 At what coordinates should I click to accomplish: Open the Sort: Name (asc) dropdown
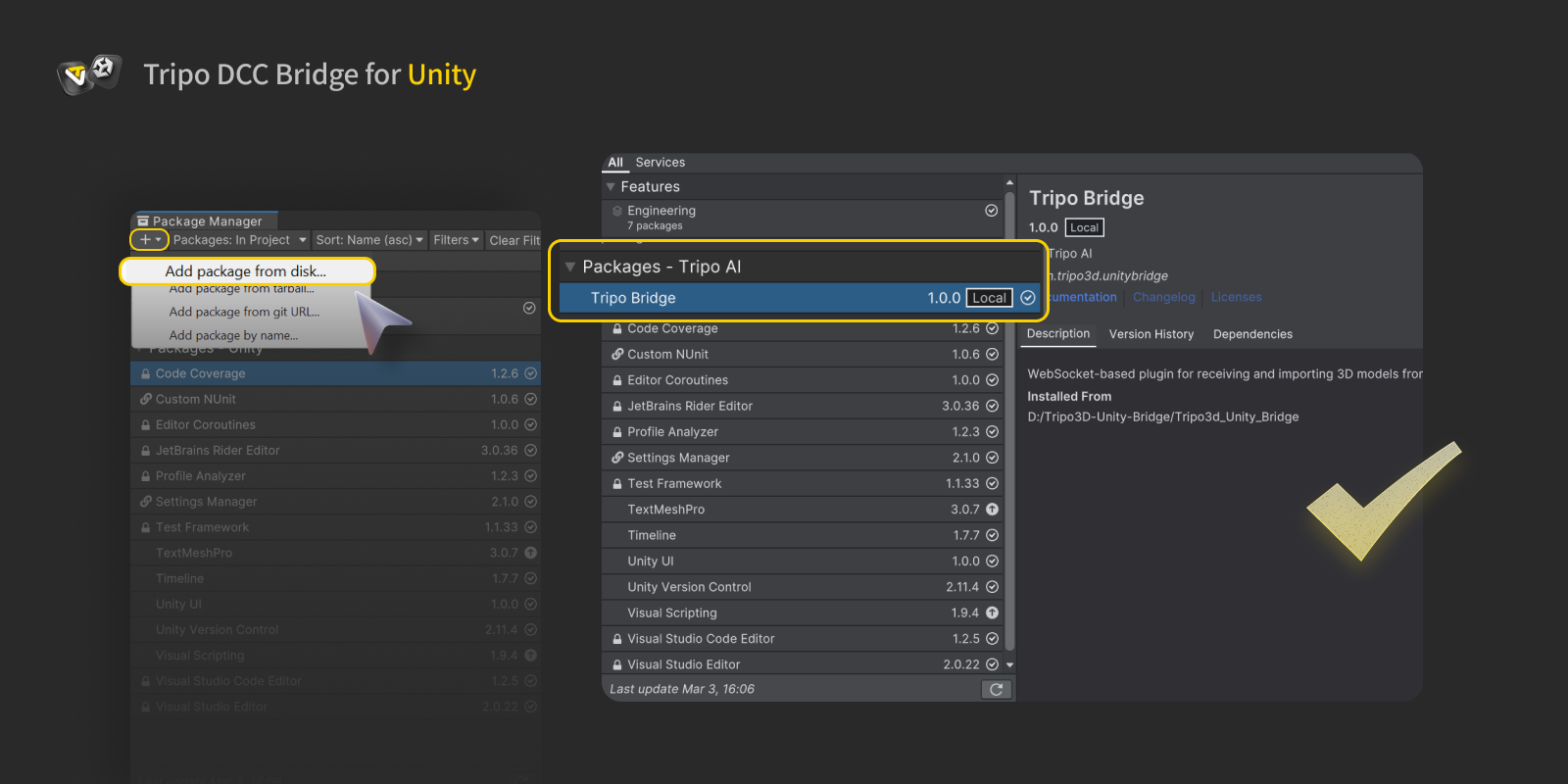coord(369,240)
